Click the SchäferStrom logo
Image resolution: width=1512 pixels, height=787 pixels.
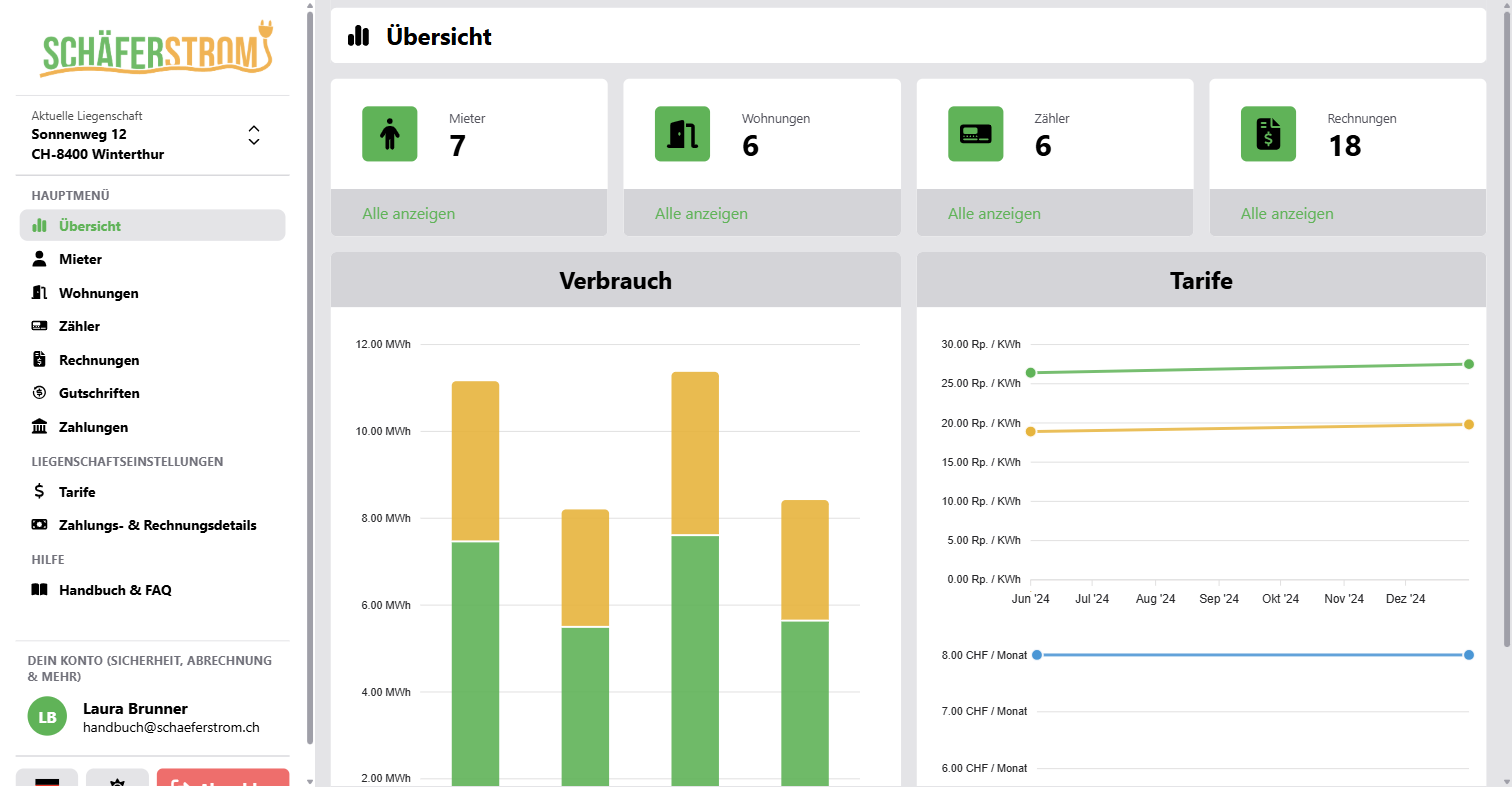click(157, 50)
